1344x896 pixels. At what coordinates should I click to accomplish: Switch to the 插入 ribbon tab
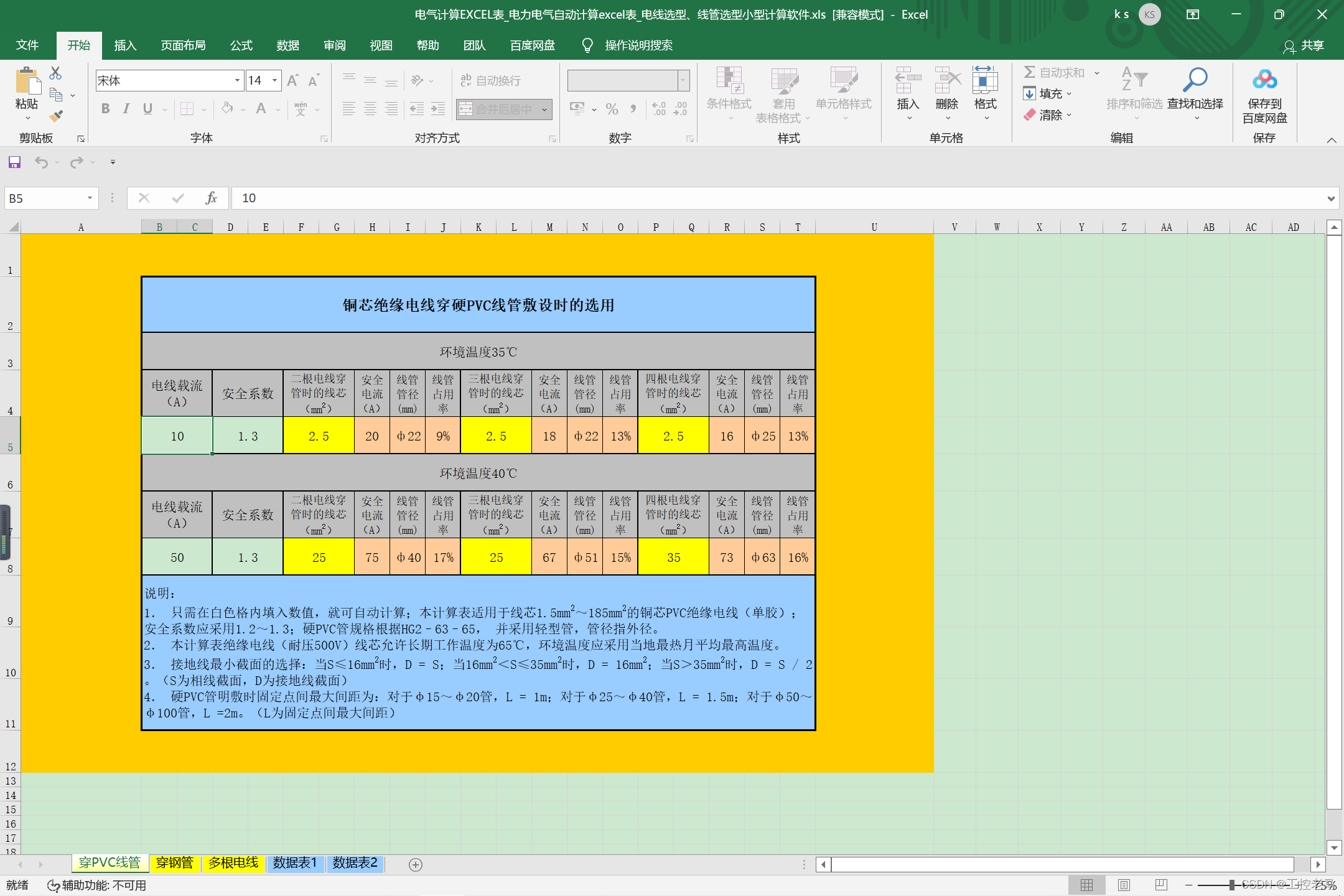[x=125, y=45]
